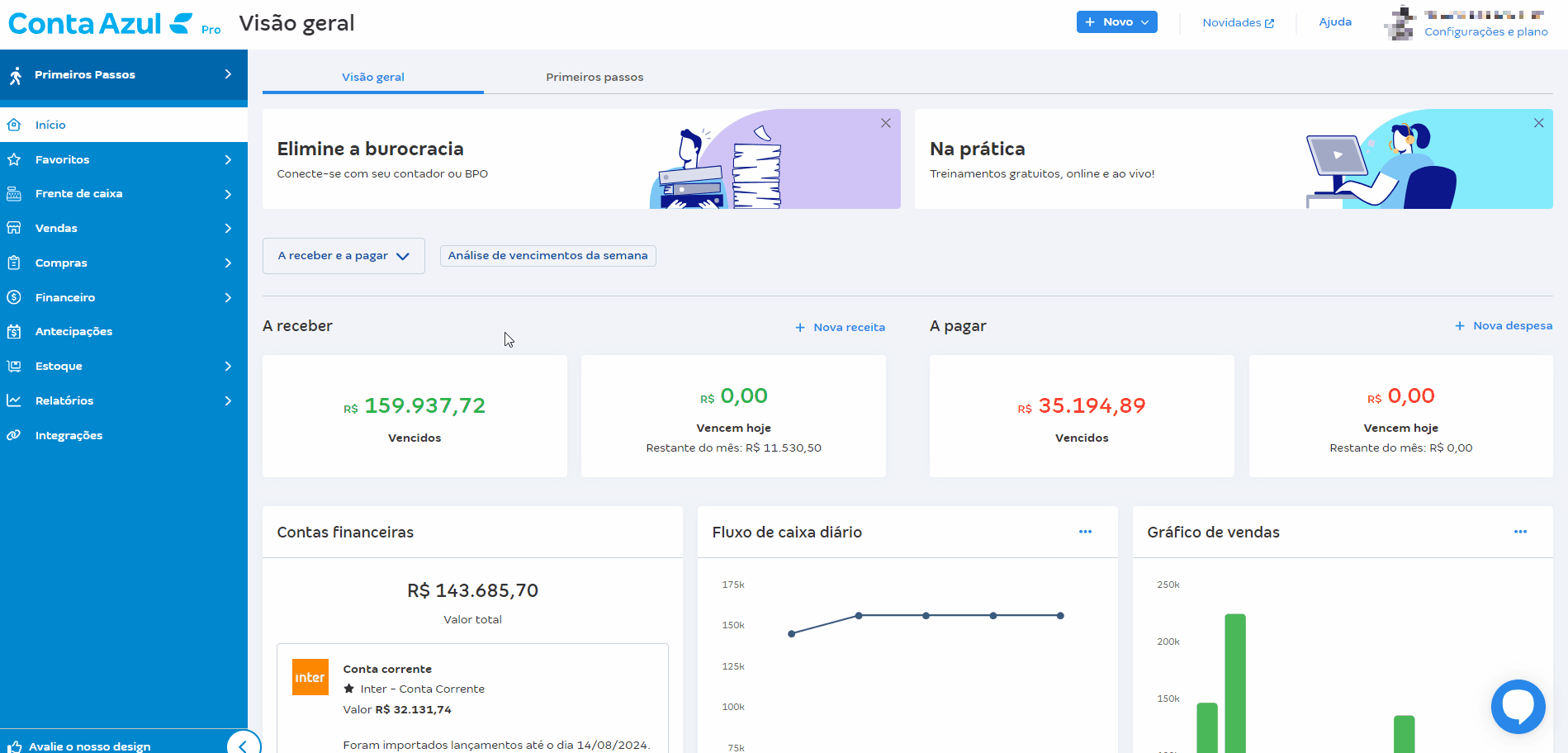Click the Elimine a burocracia banner title
Image resolution: width=1568 pixels, height=753 pixels.
coord(370,149)
